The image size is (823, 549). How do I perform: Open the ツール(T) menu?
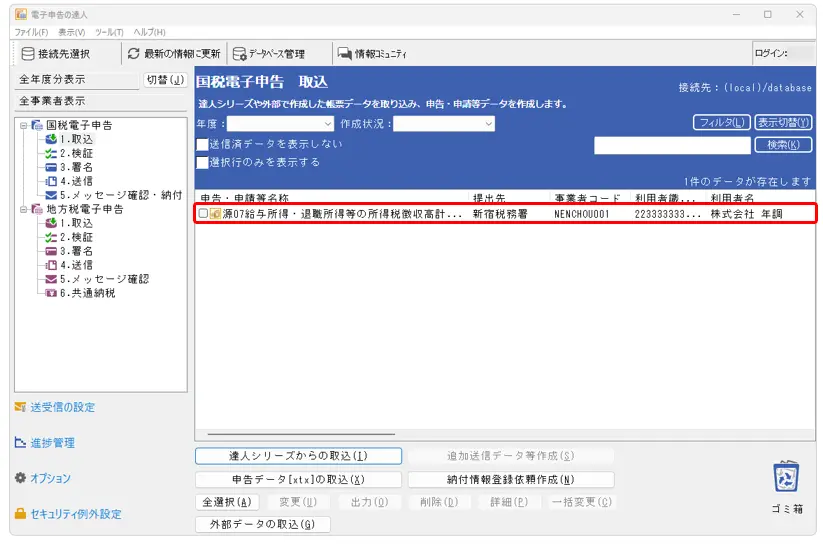110,32
